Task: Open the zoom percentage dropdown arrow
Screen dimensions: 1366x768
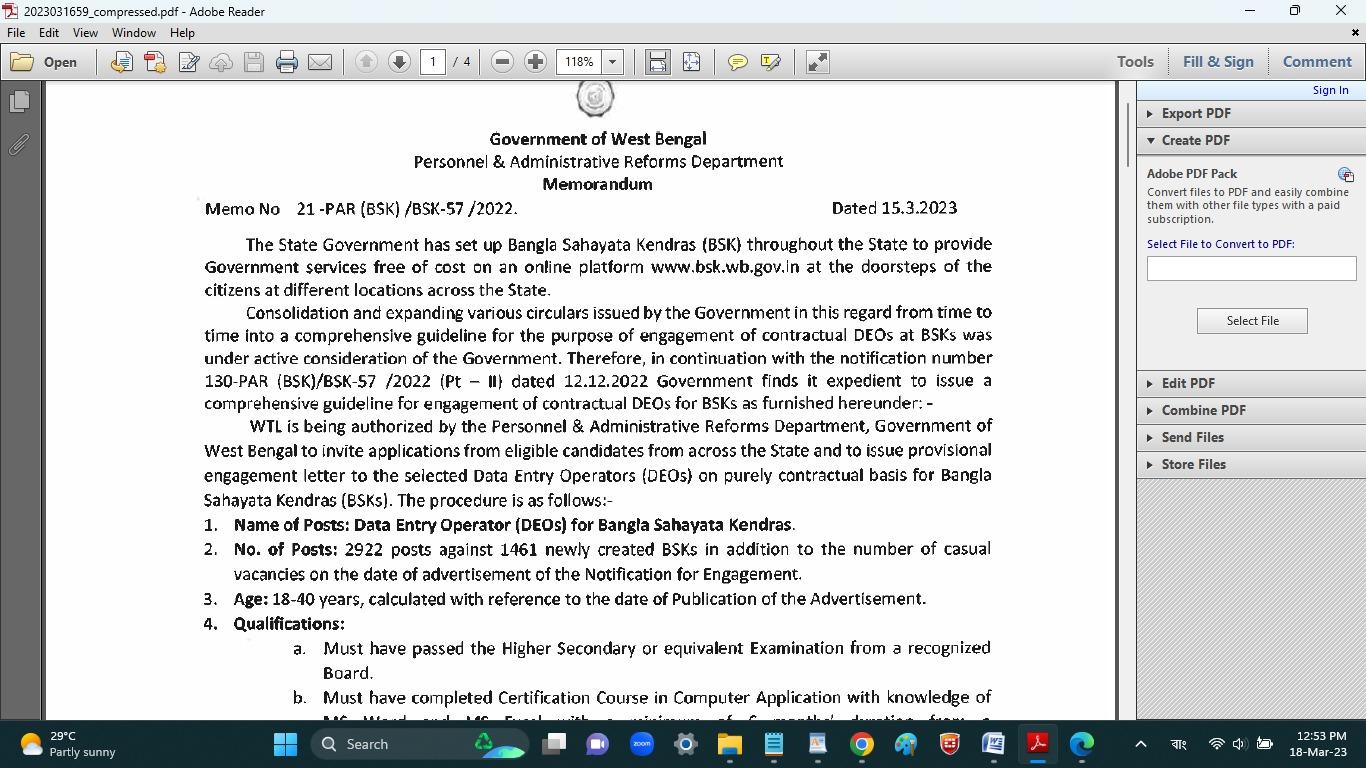Action: [612, 62]
